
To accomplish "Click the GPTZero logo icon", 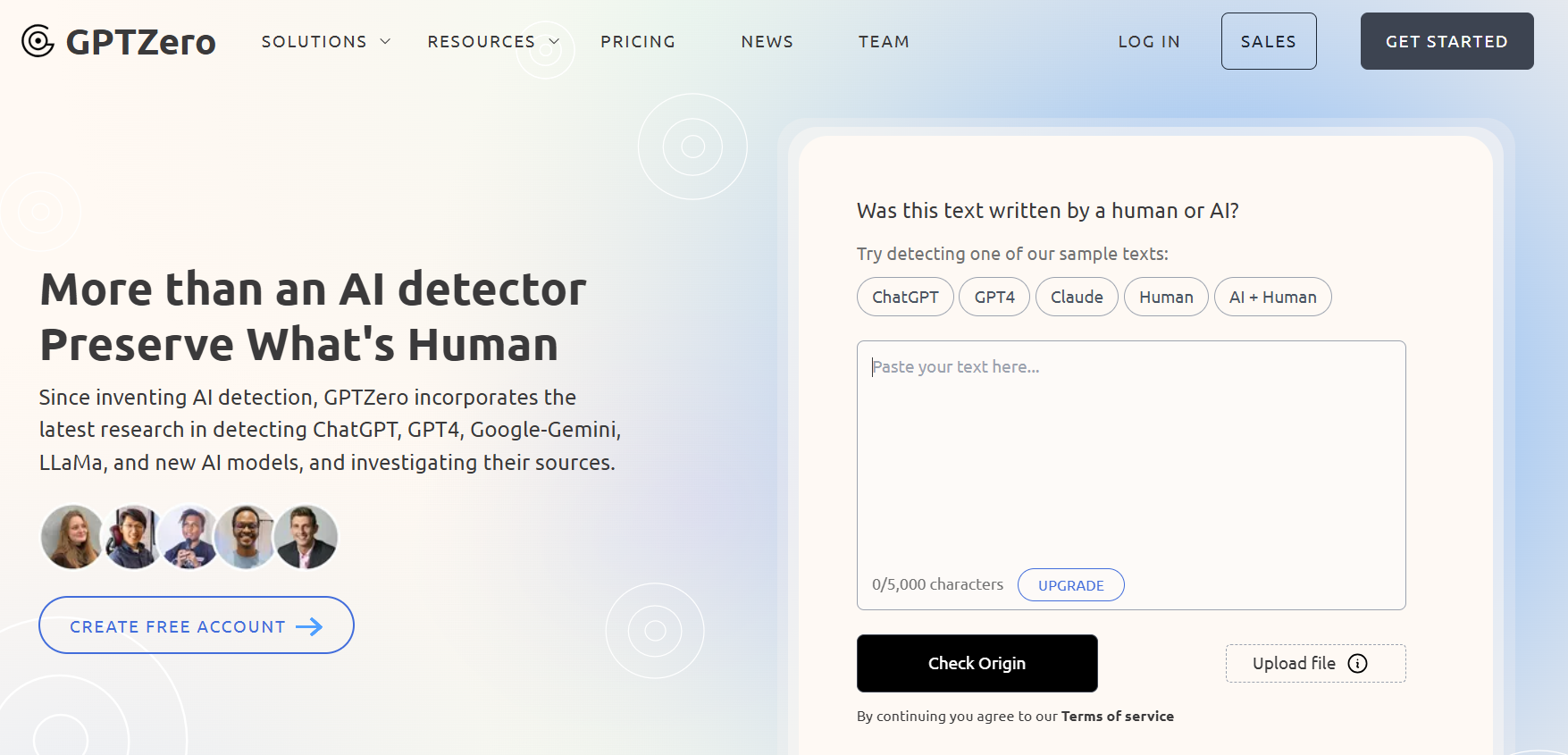I will [x=38, y=41].
